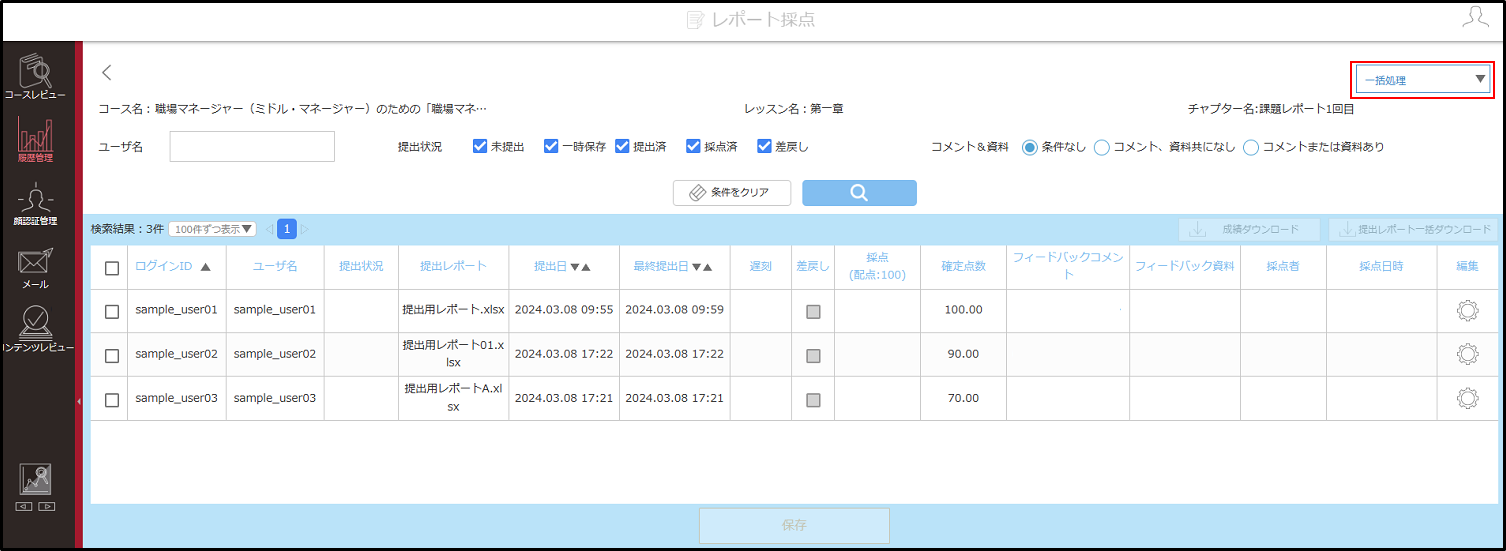Screen dimensions: 1506x551
Task: Go back with the left chevron arrow
Action: (107, 72)
